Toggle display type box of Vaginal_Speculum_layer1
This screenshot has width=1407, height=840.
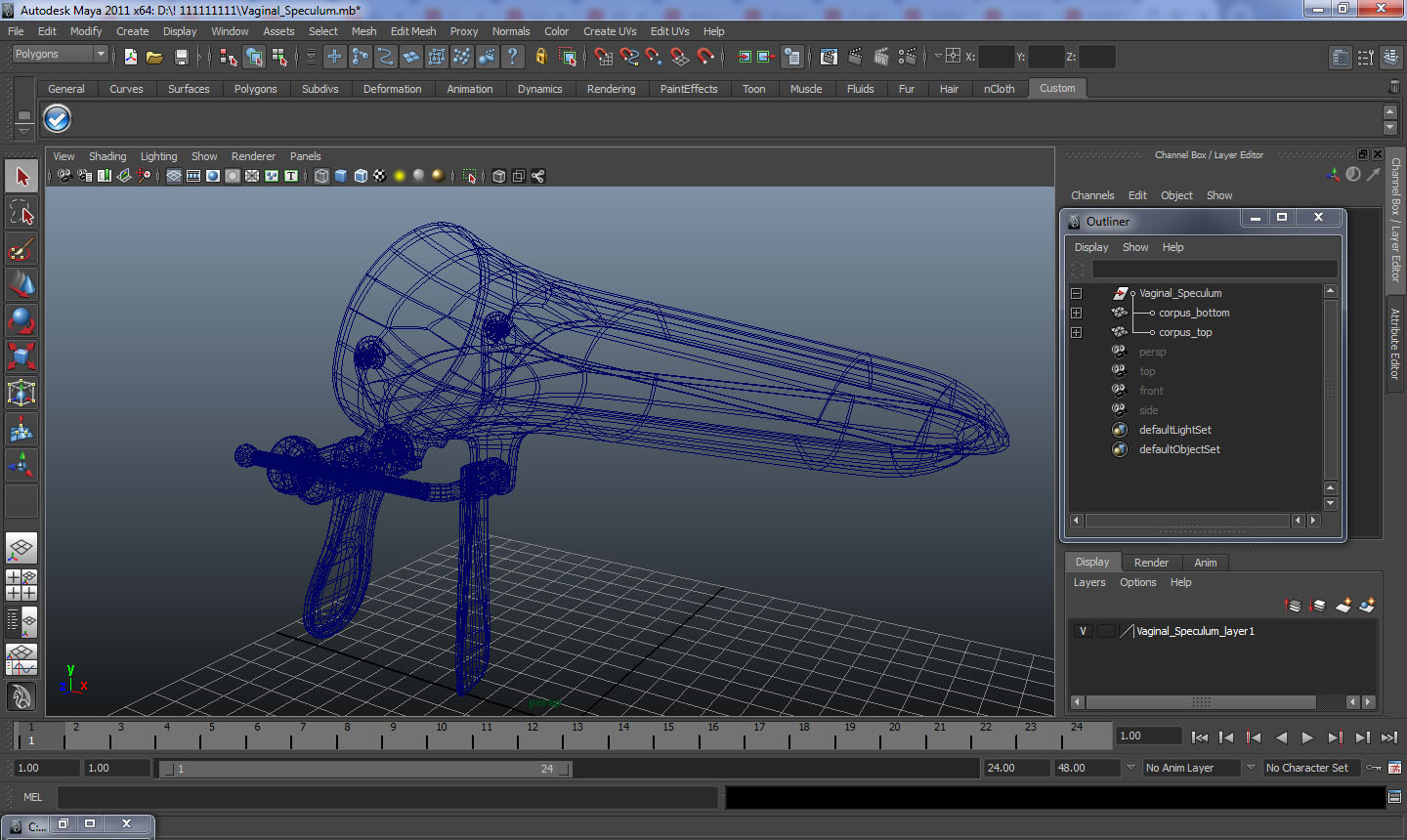(1105, 631)
